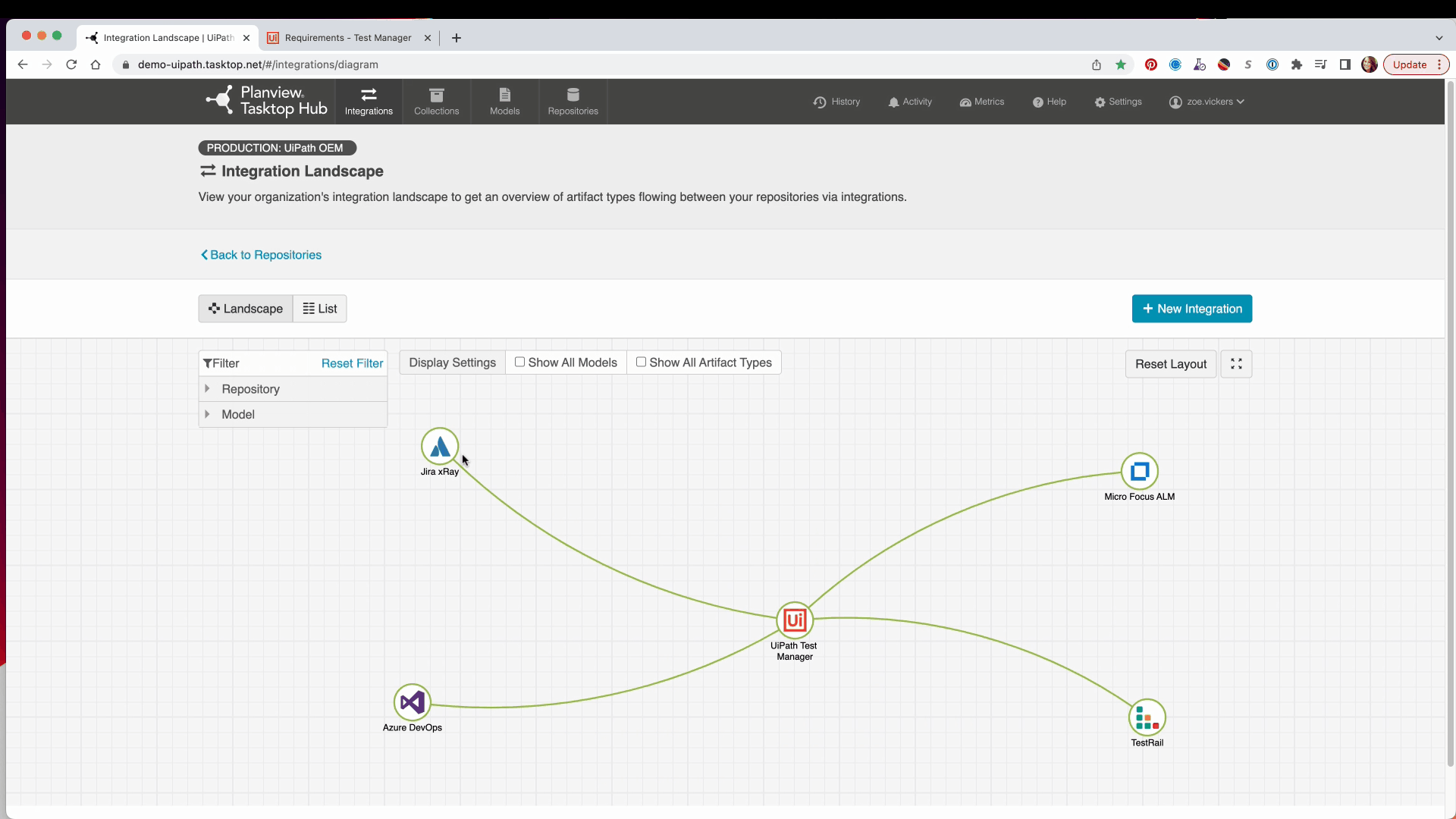Image resolution: width=1456 pixels, height=819 pixels.
Task: Click the fullscreen diagram icon
Action: (1236, 364)
